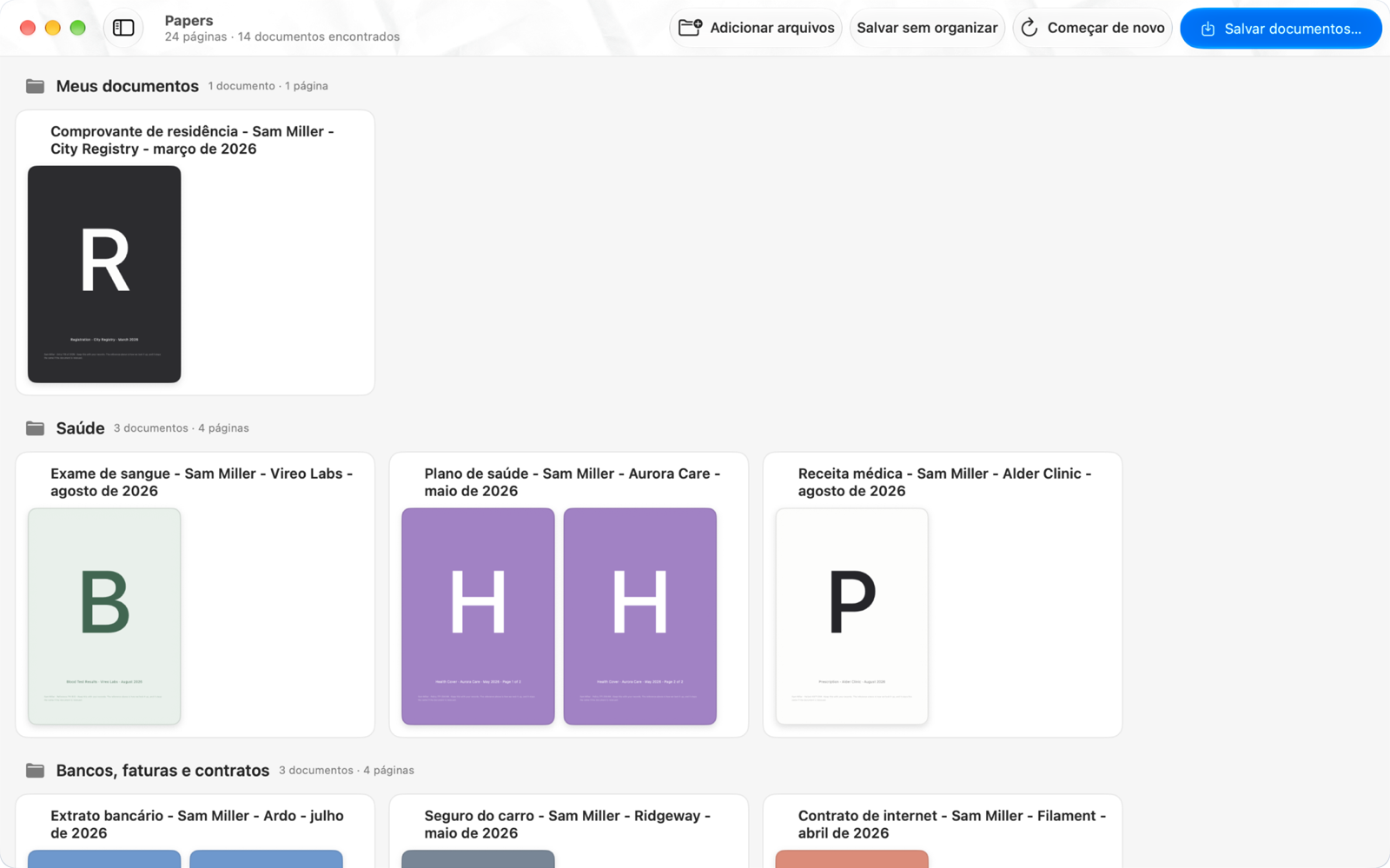
Task: Click the Meus documentos folder icon
Action: 36,86
